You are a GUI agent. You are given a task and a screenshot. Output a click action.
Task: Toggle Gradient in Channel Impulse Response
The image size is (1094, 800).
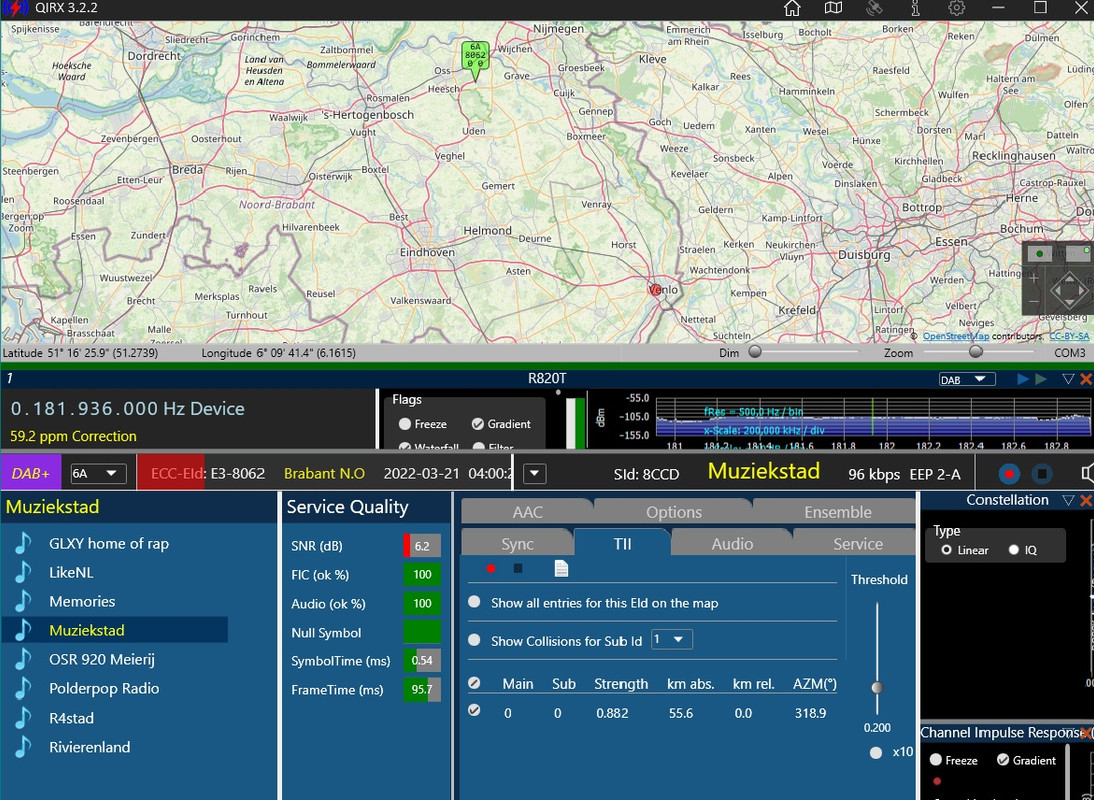[x=1003, y=760]
